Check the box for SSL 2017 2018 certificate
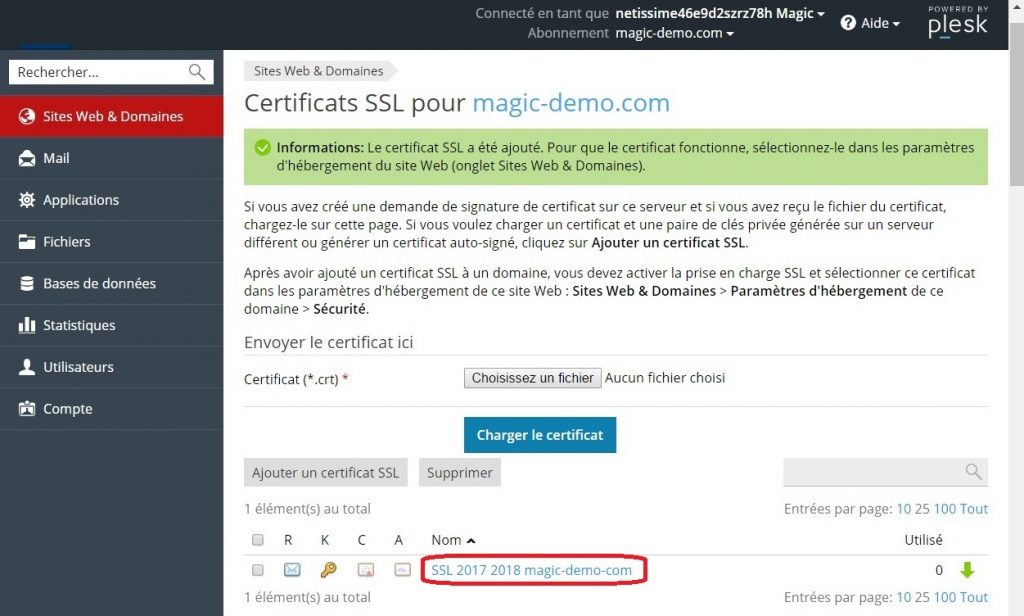Image resolution: width=1024 pixels, height=616 pixels. (257, 570)
